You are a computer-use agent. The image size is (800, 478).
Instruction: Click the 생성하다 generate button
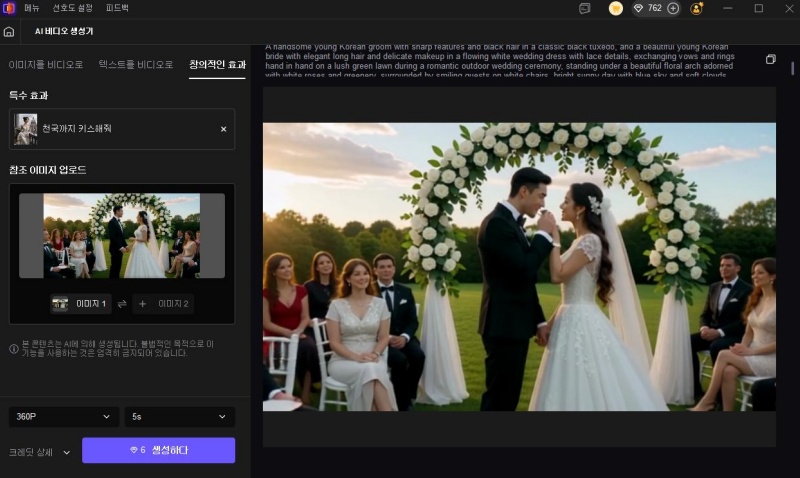pos(158,451)
